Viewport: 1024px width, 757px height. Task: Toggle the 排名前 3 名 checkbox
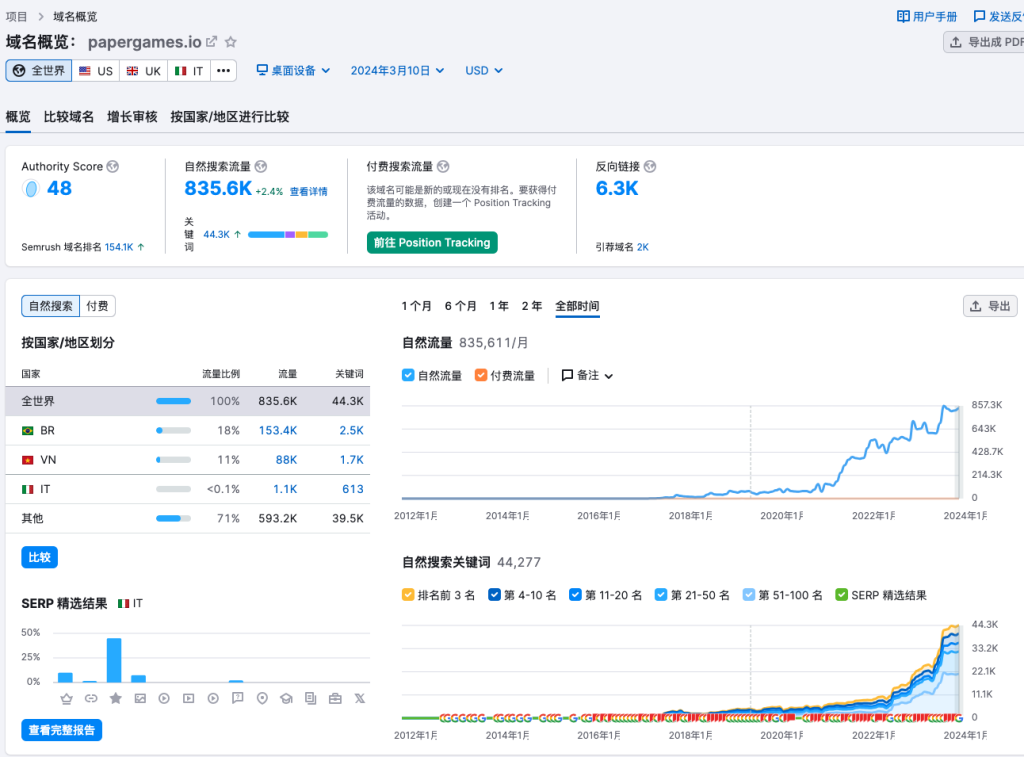(408, 594)
